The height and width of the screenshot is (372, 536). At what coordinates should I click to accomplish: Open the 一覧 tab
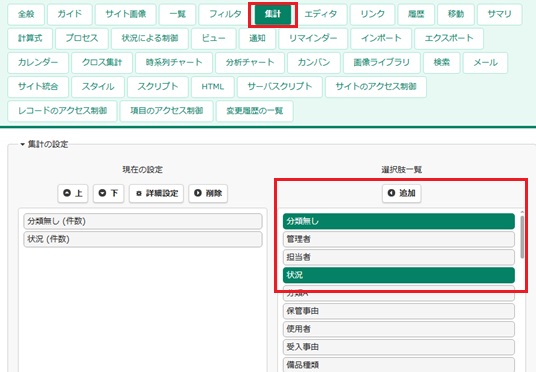(x=177, y=14)
